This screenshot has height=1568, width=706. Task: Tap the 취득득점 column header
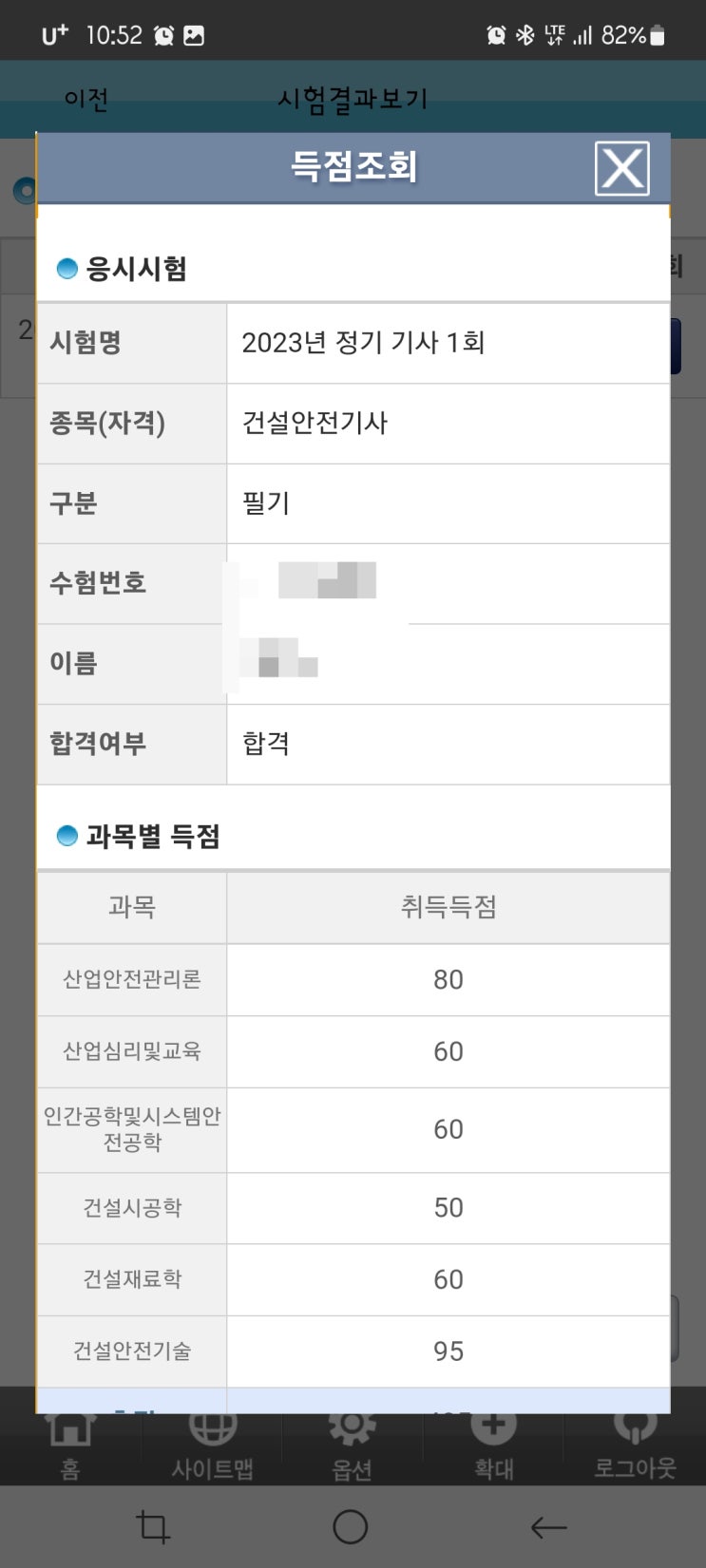[x=448, y=907]
